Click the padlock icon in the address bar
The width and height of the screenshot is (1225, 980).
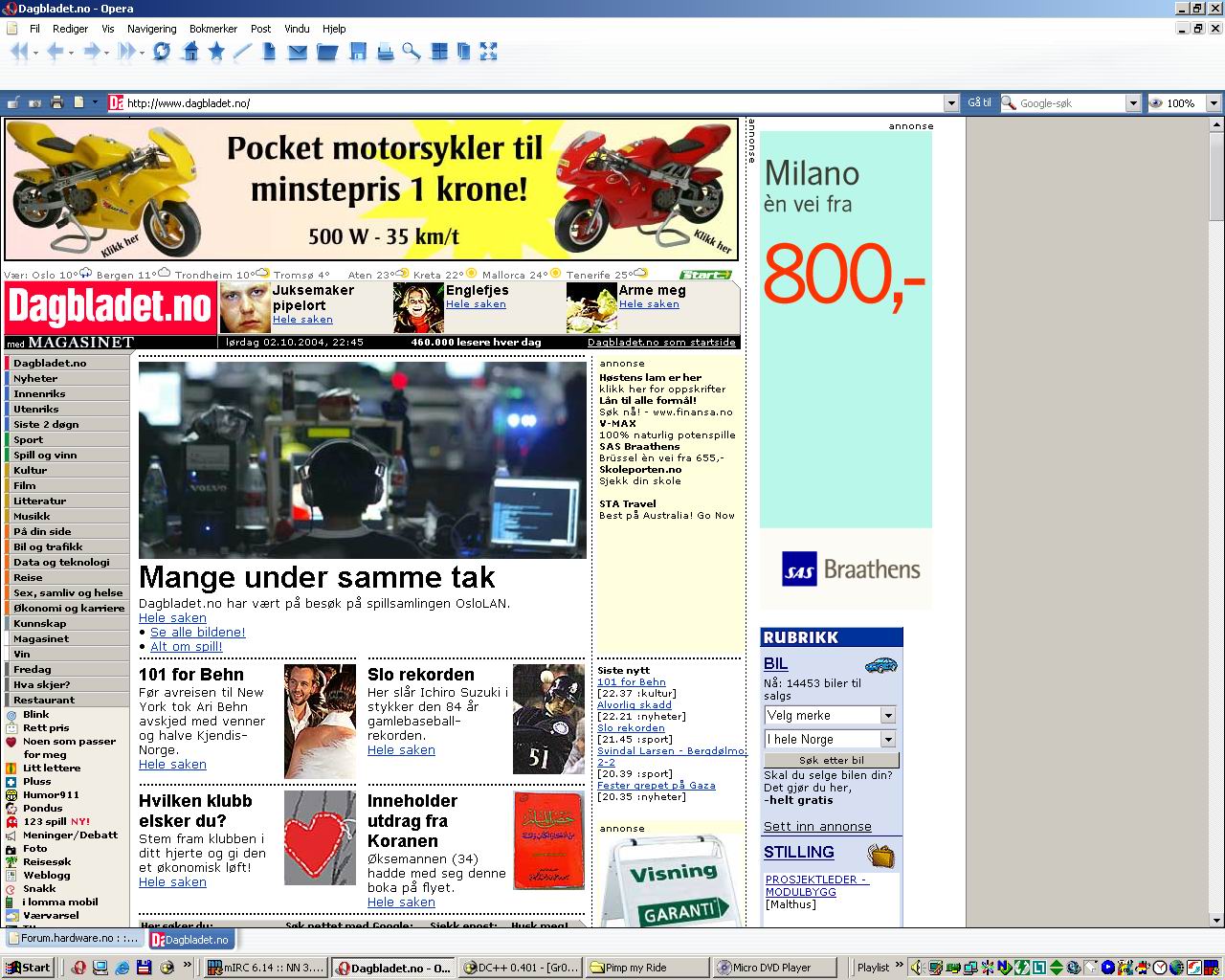click(x=13, y=102)
